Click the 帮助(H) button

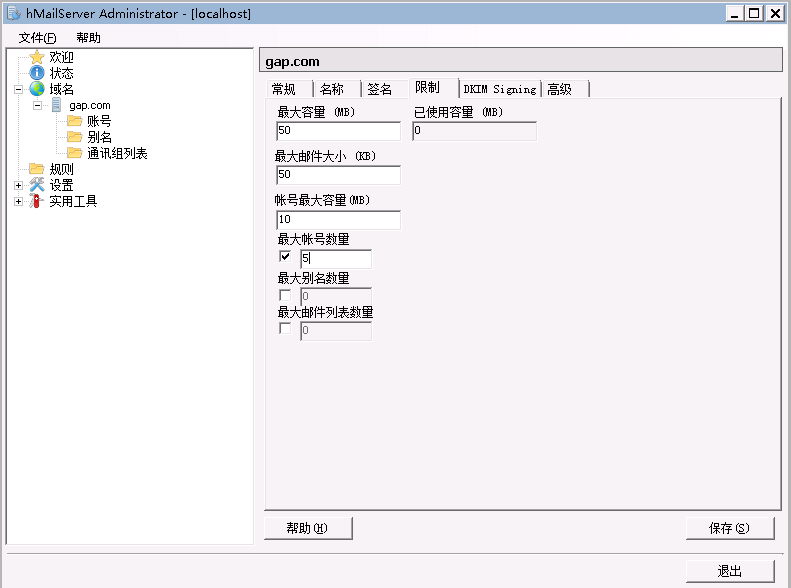[308, 528]
